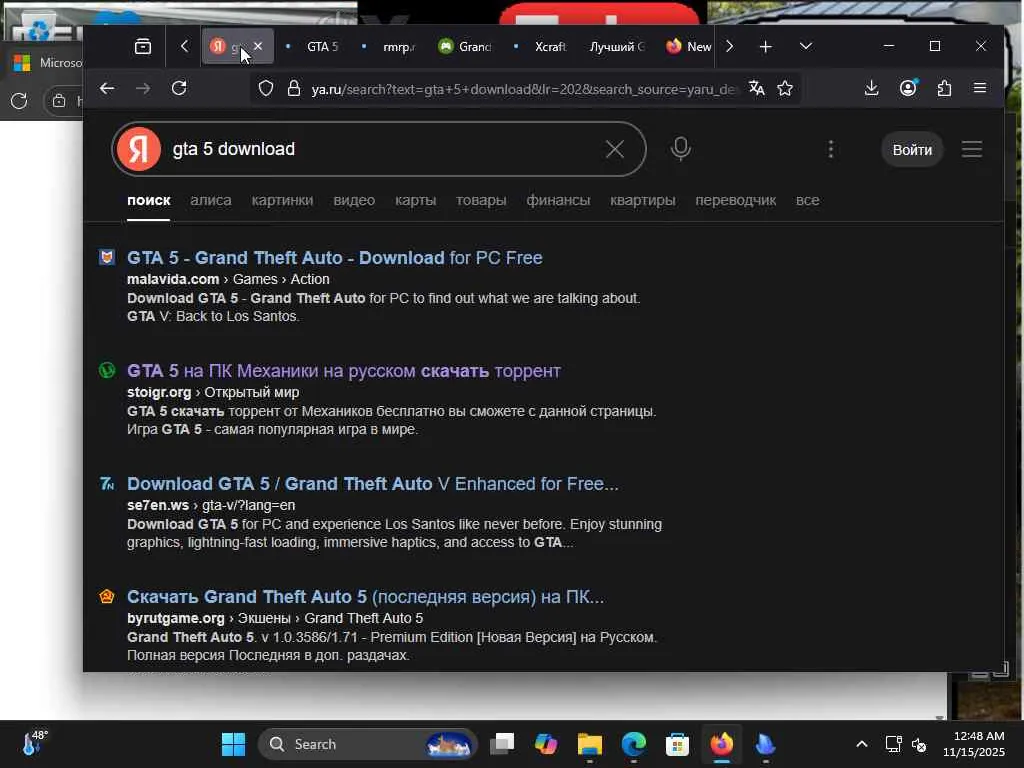Open Microsoft Store from the taskbar
Image resolution: width=1024 pixels, height=768 pixels.
(677, 744)
